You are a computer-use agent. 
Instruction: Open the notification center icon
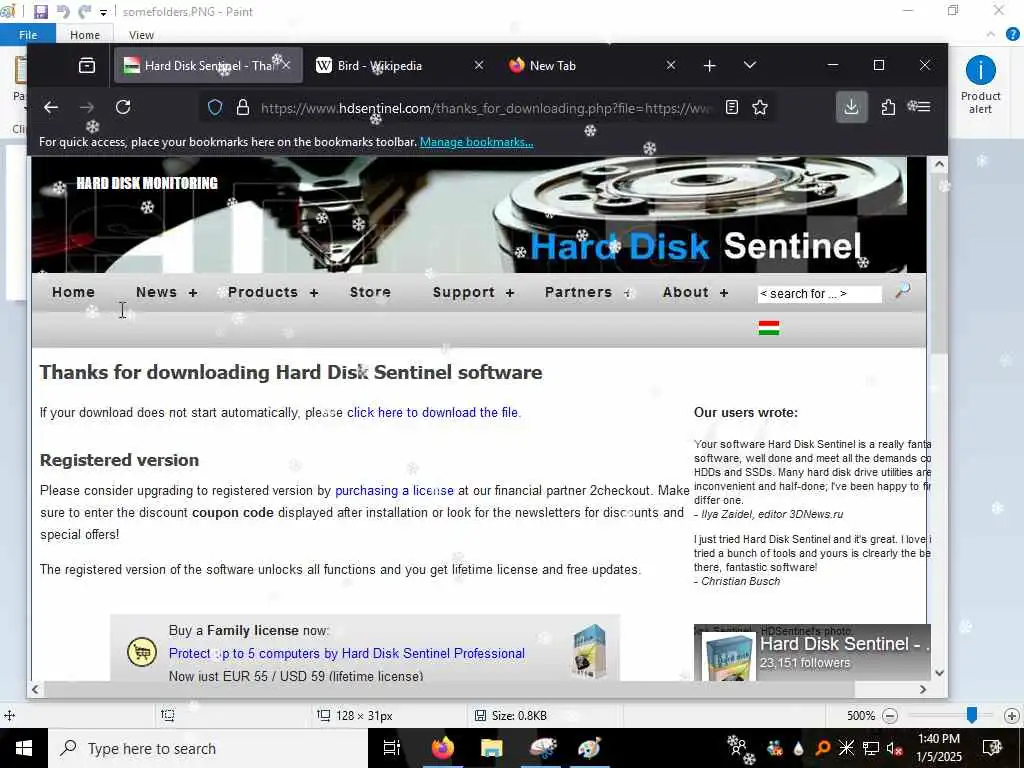992,748
